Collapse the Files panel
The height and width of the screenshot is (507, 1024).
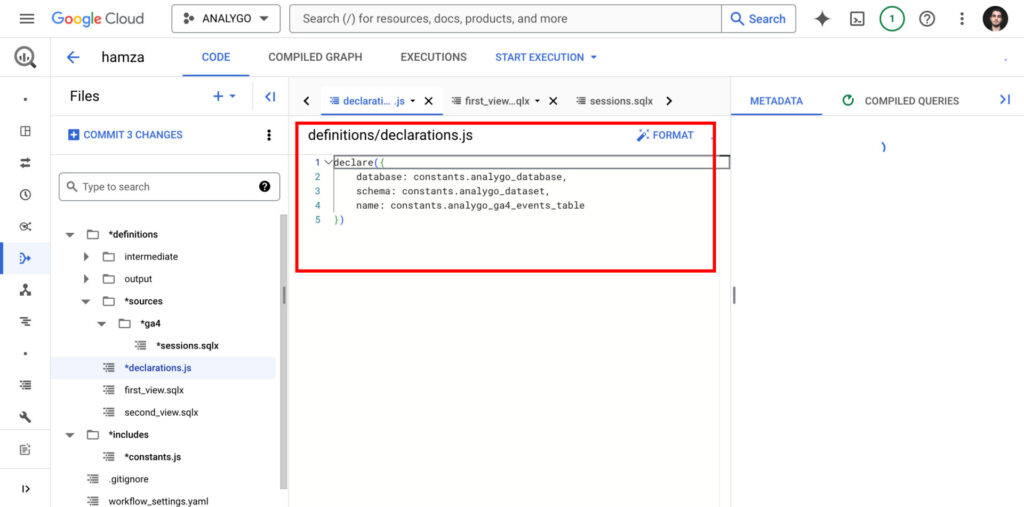(x=270, y=97)
